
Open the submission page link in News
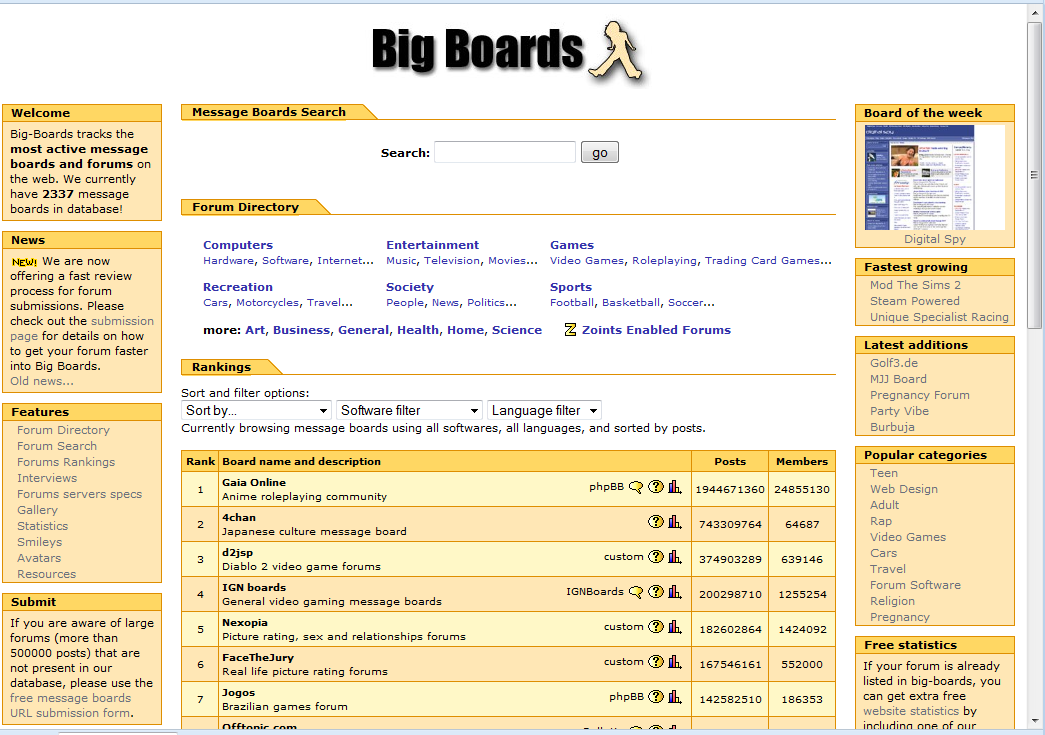[123, 321]
